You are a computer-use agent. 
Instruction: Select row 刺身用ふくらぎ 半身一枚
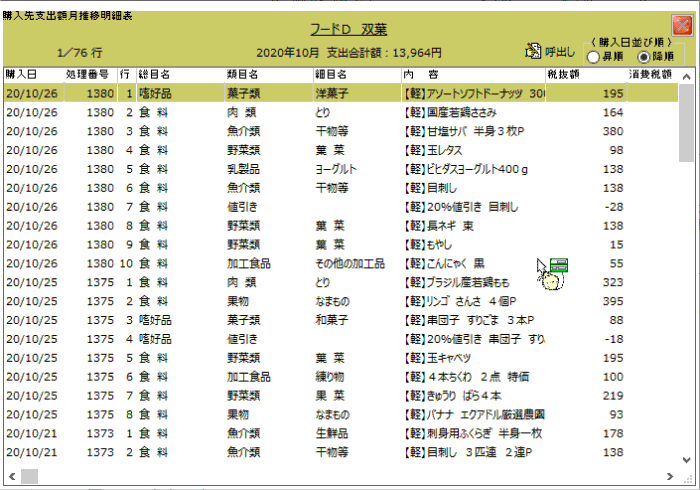(341, 433)
